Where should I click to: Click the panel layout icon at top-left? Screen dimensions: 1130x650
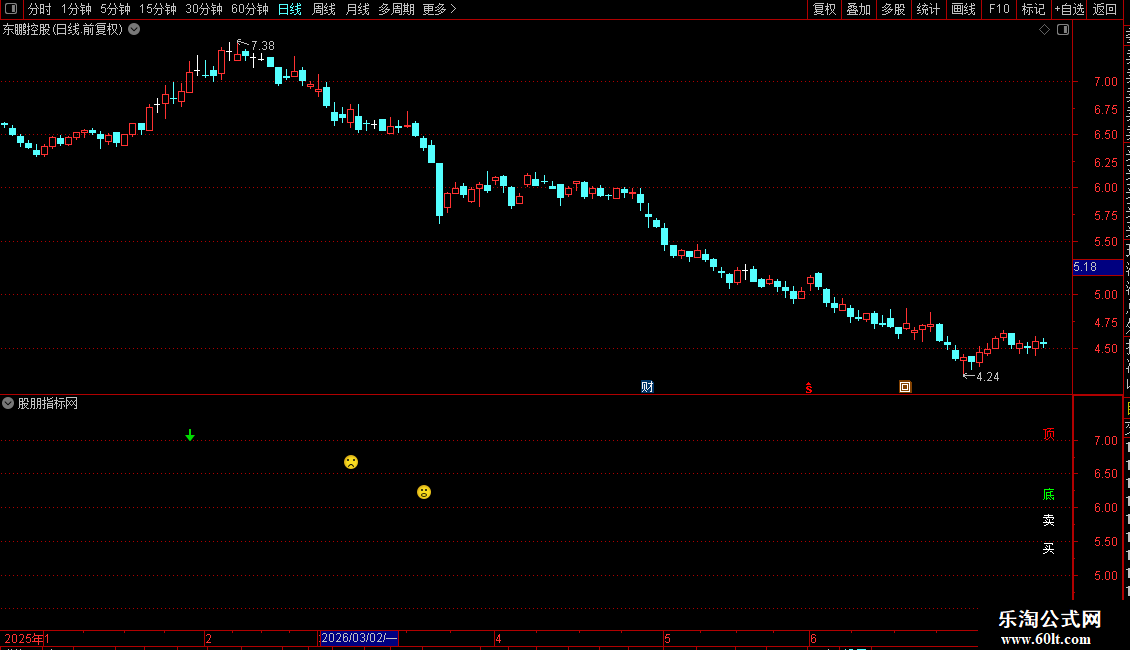(11, 9)
